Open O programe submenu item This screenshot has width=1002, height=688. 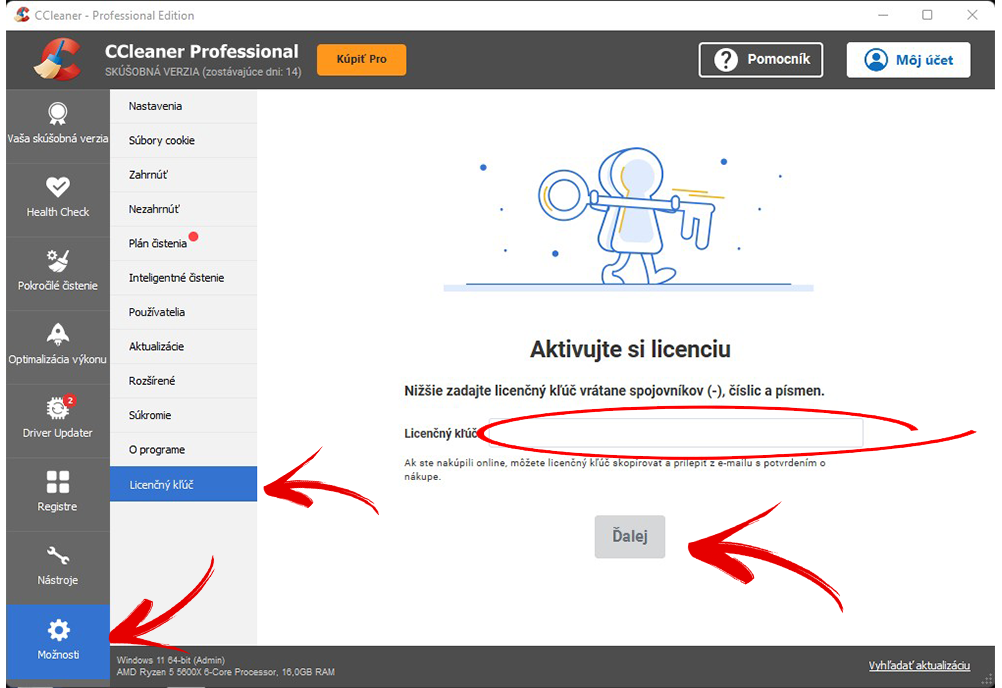tap(183, 450)
